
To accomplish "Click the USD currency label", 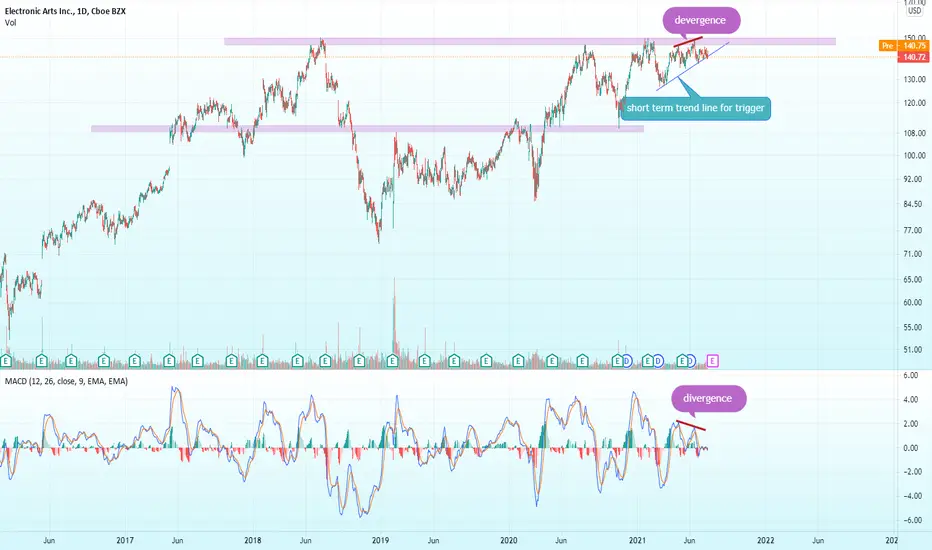I will tap(914, 11).
